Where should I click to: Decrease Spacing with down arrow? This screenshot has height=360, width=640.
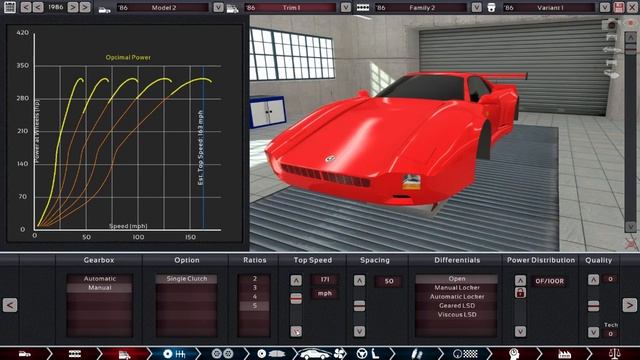pos(359,331)
